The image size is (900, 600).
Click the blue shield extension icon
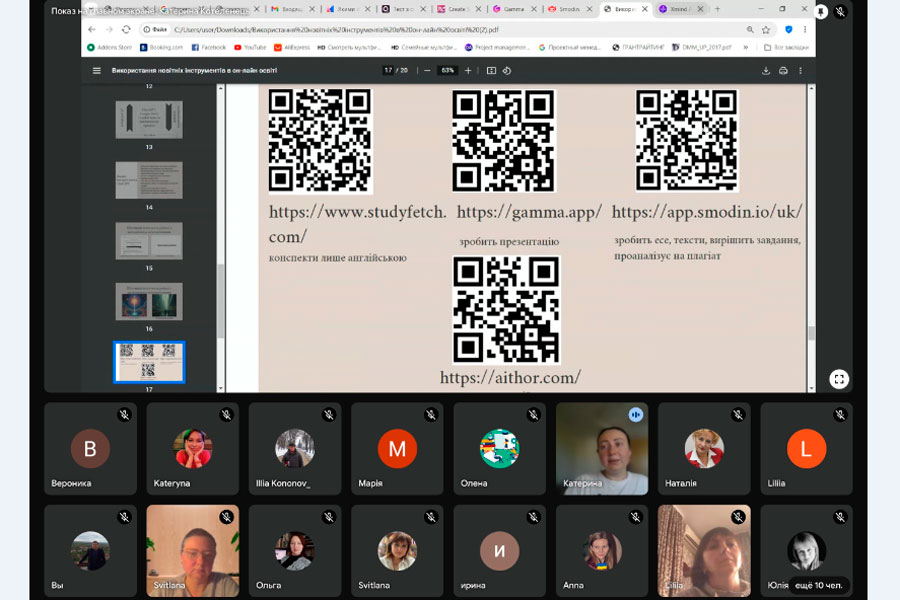pyautogui.click(x=789, y=29)
